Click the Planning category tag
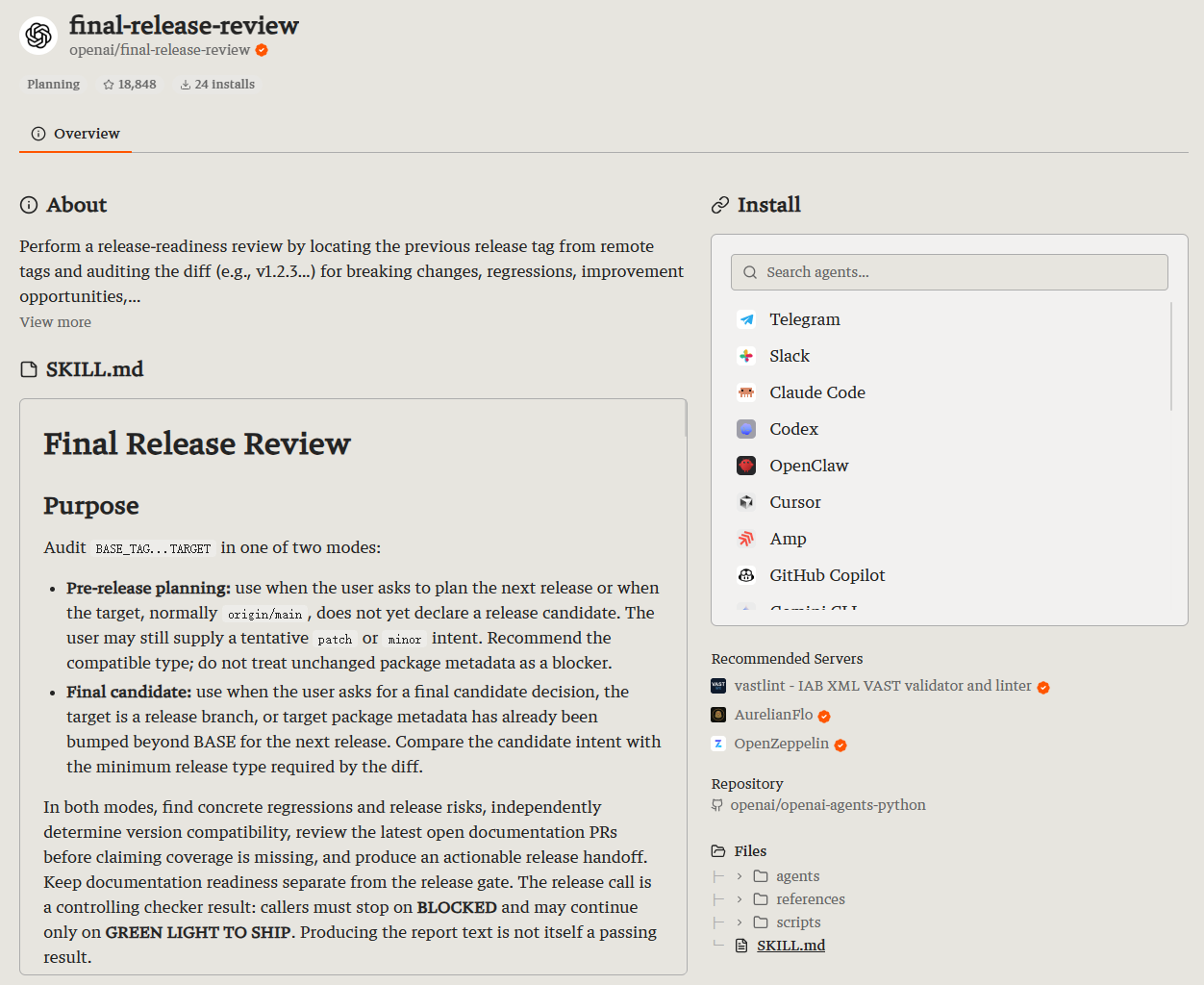Viewport: 1204px width, 985px height. [54, 85]
